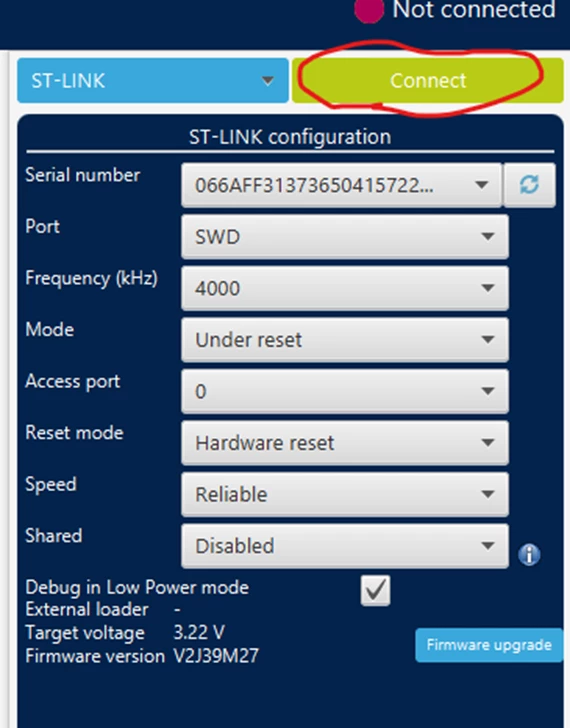Image resolution: width=570 pixels, height=728 pixels.
Task: Refresh the serial number list
Action: tap(529, 185)
